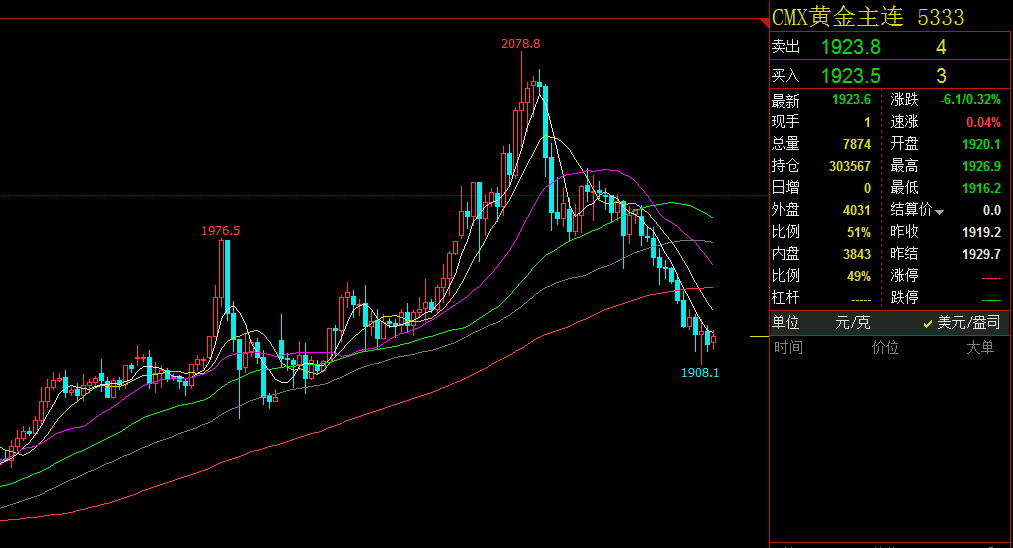1013x548 pixels.
Task: Click the 单位 label
Action: click(x=786, y=322)
